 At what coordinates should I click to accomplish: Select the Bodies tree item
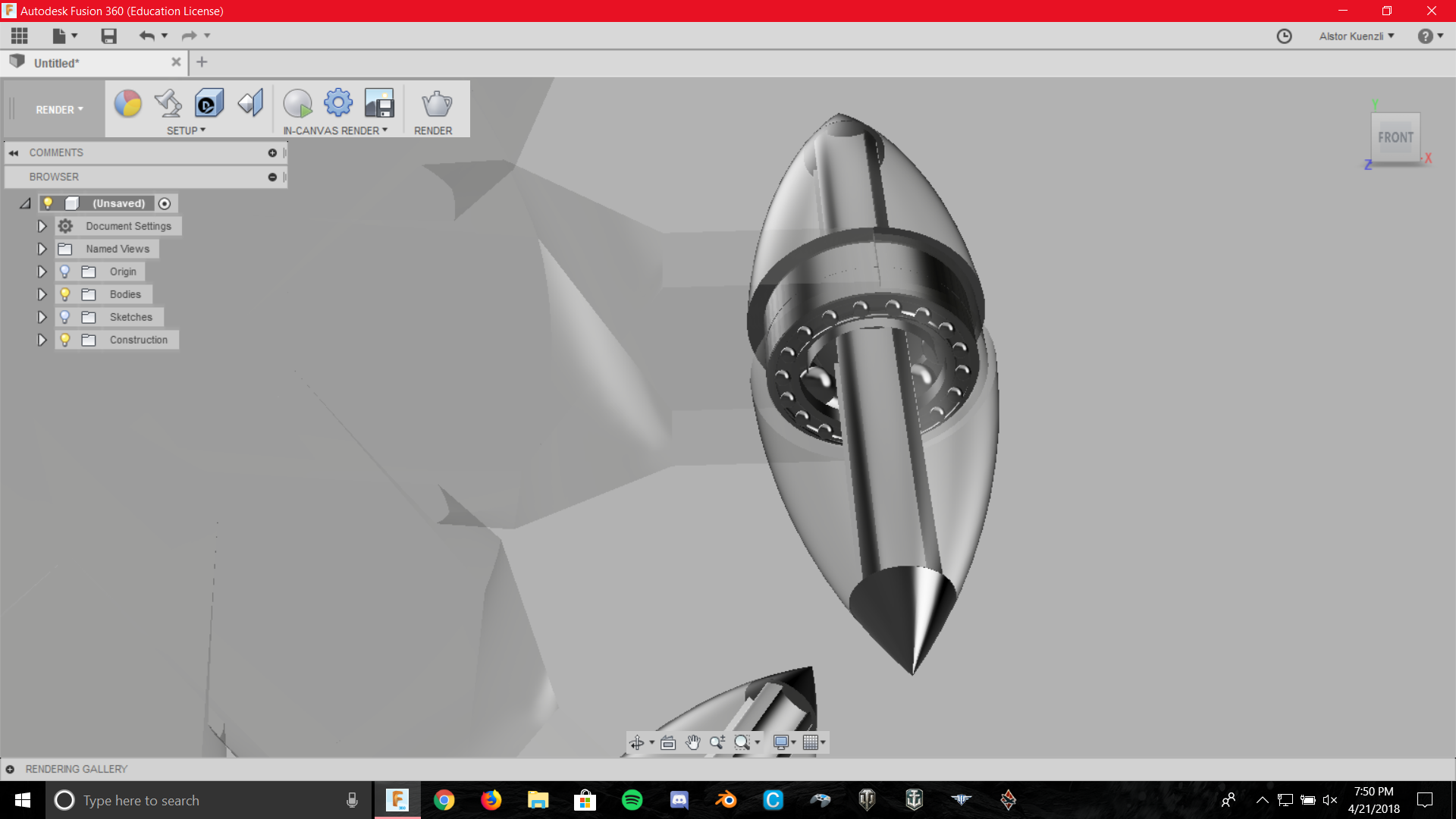pos(125,294)
